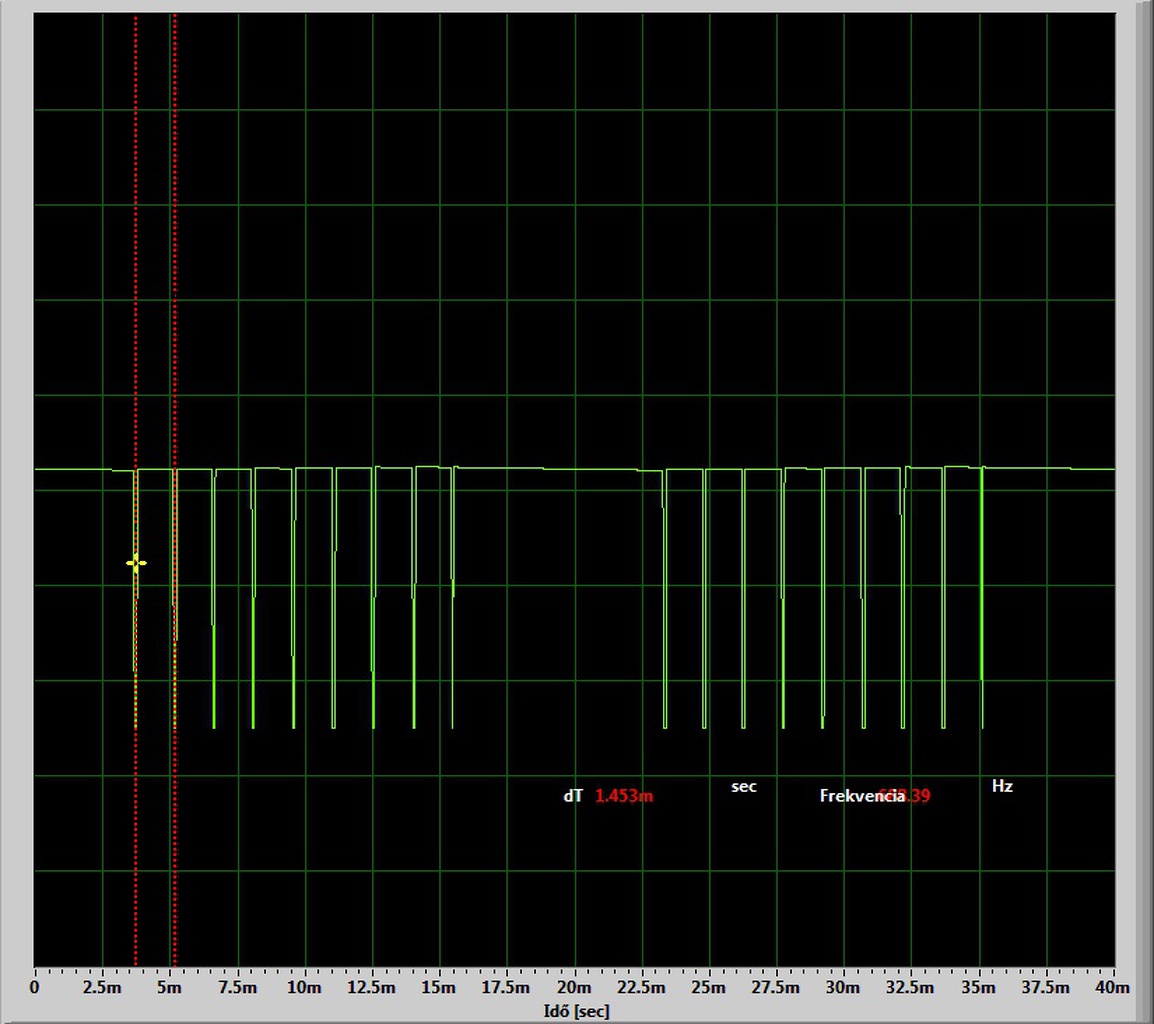Click the 10m time axis label
The height and width of the screenshot is (1024, 1154).
(304, 988)
